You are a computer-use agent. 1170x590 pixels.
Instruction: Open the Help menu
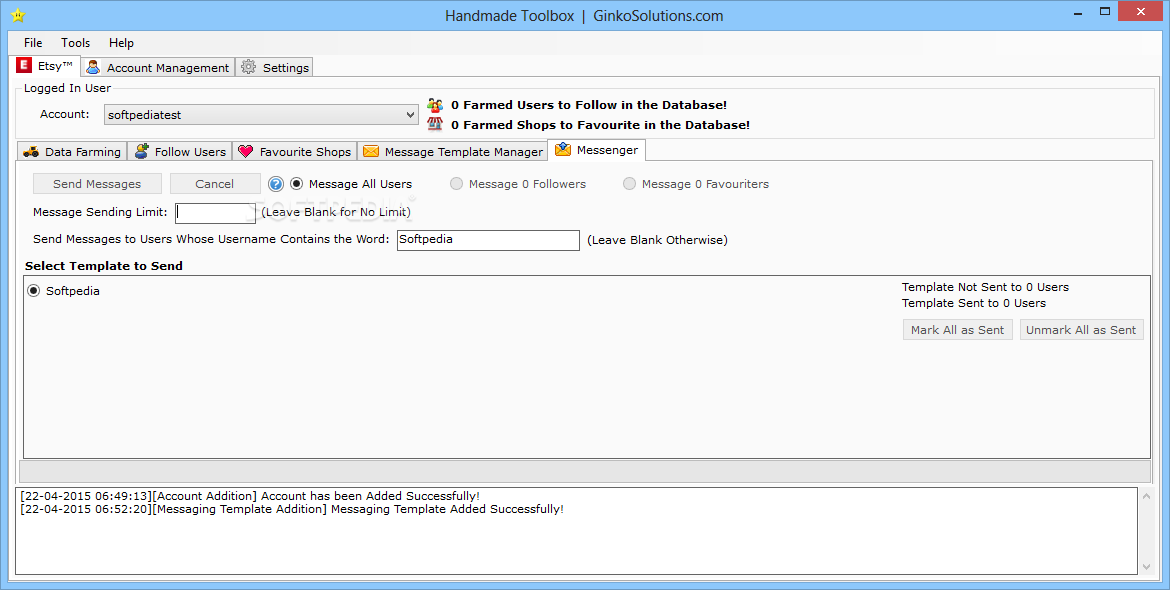[121, 43]
